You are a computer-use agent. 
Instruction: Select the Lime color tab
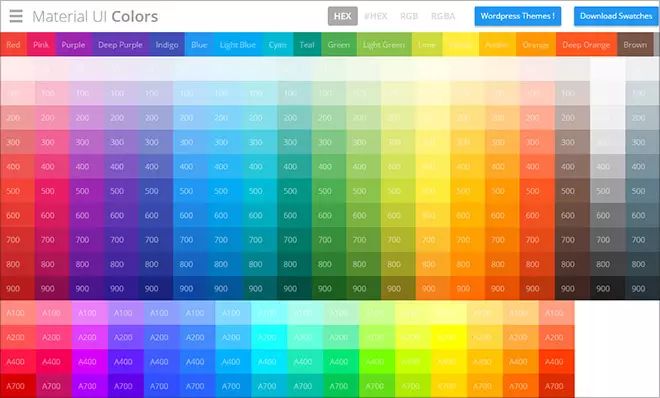coord(427,45)
